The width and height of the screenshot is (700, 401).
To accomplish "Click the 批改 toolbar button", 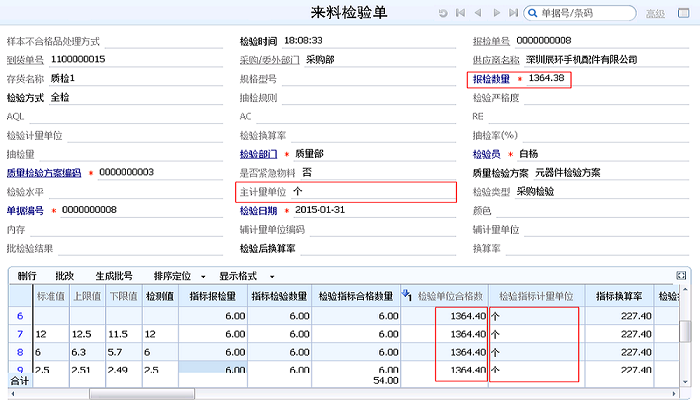I will [x=65, y=276].
